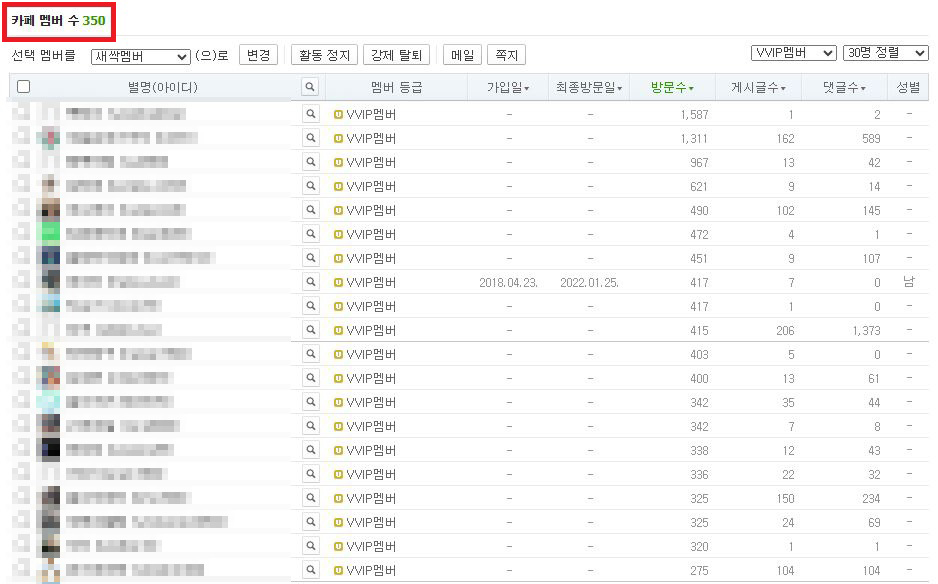Click magnifier for member who joined 2018.04.23
938x584 pixels.
310,283
